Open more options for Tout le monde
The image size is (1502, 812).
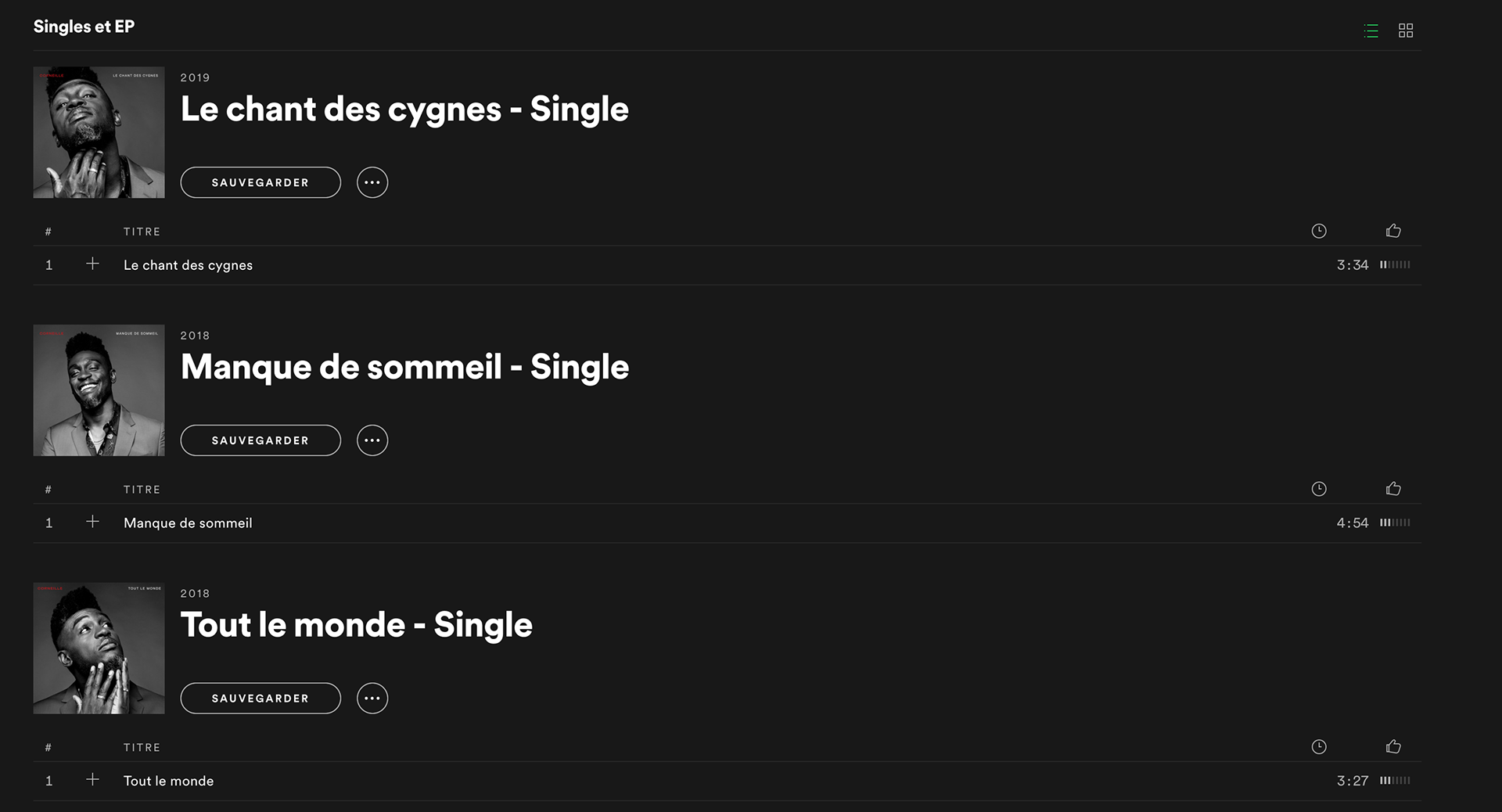pos(372,699)
